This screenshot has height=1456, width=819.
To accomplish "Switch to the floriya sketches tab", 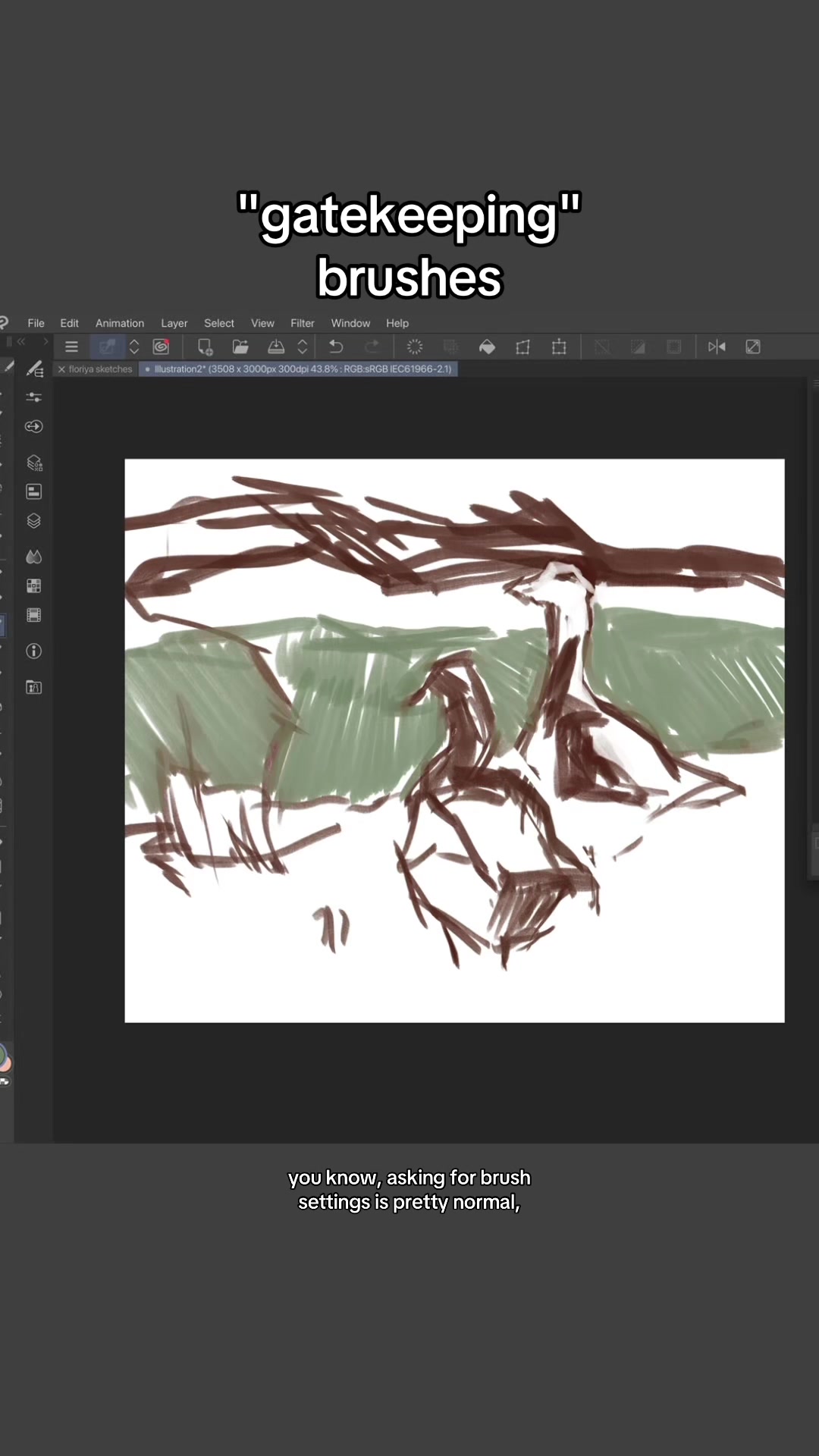I will coord(100,369).
